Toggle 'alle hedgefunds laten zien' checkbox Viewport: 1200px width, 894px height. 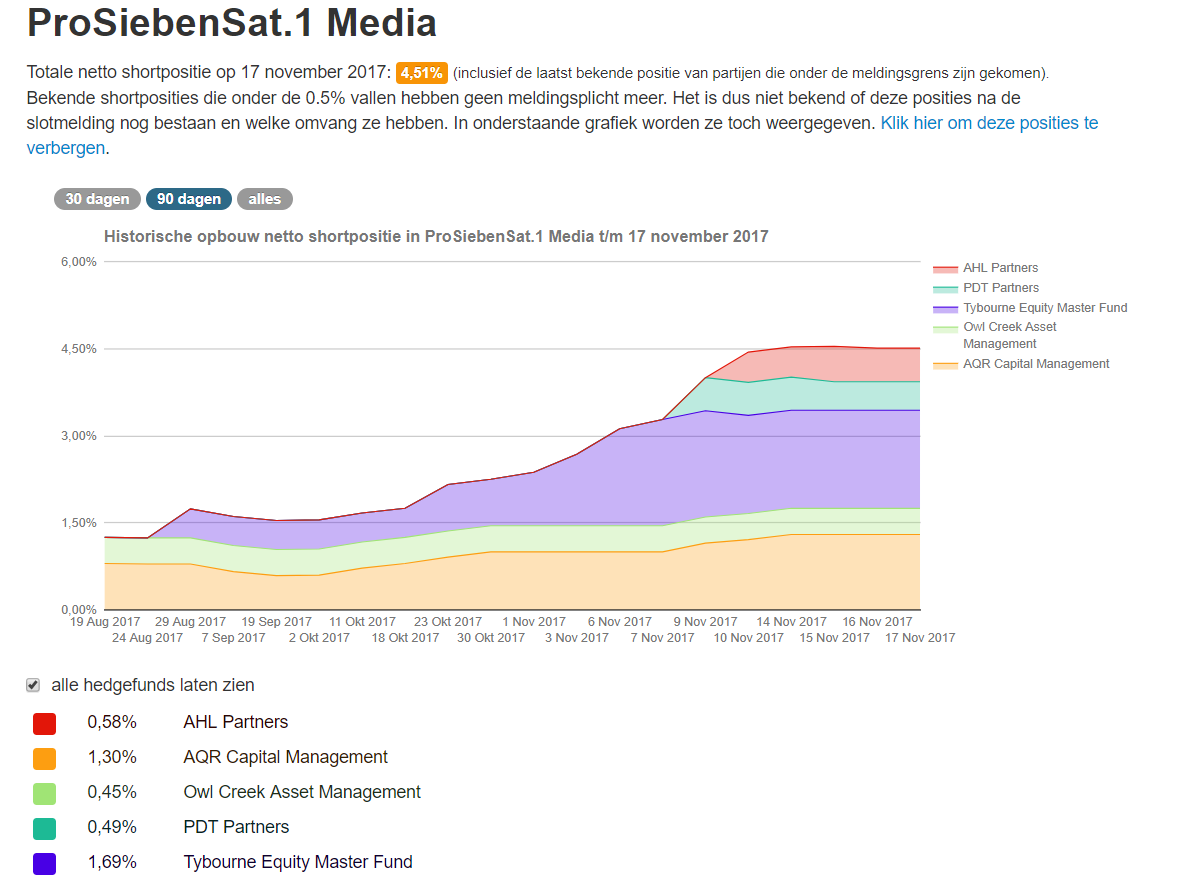tap(33, 685)
